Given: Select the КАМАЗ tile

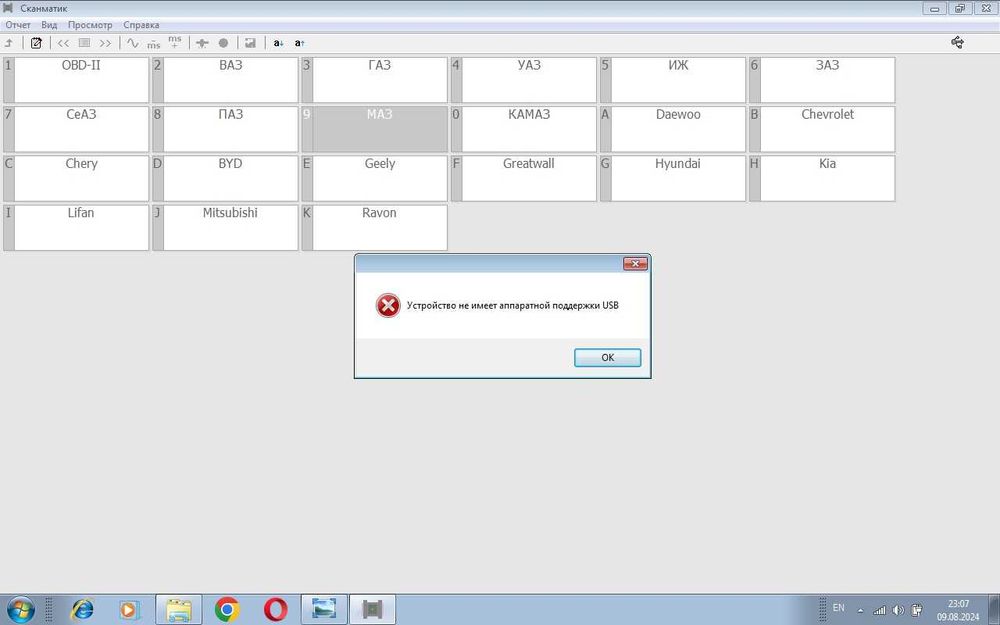Looking at the screenshot, I should coord(524,129).
